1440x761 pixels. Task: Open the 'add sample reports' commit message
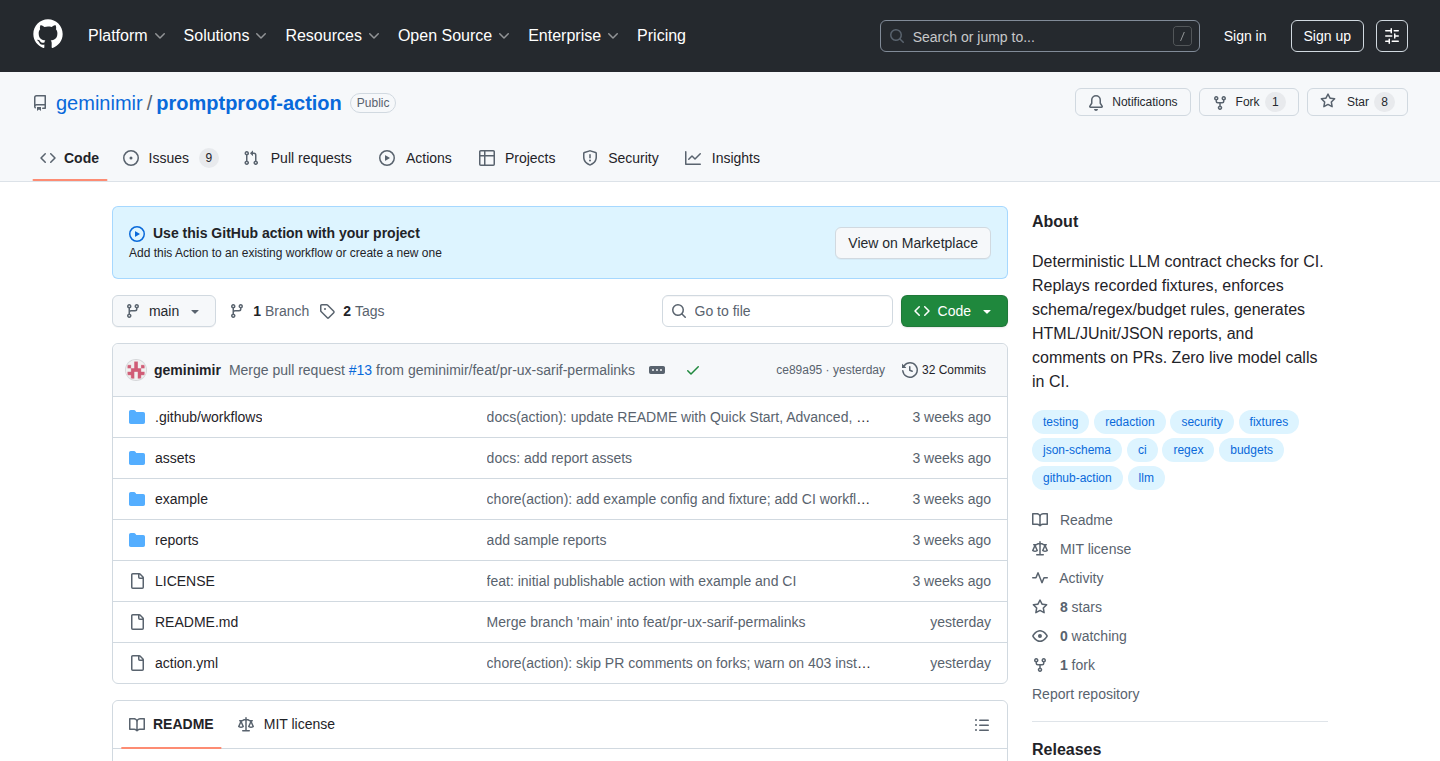click(546, 540)
